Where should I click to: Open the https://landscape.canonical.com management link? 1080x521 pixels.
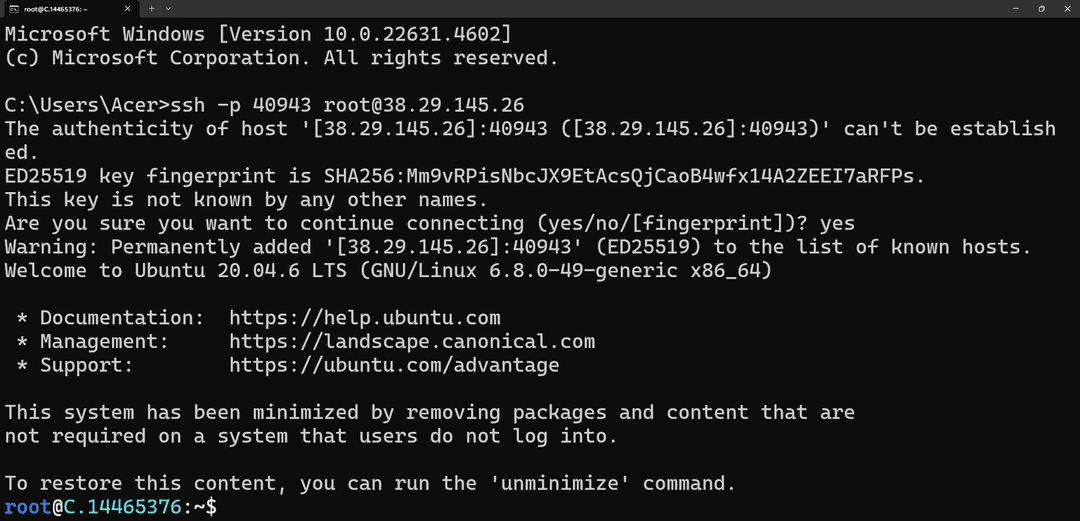(x=412, y=342)
